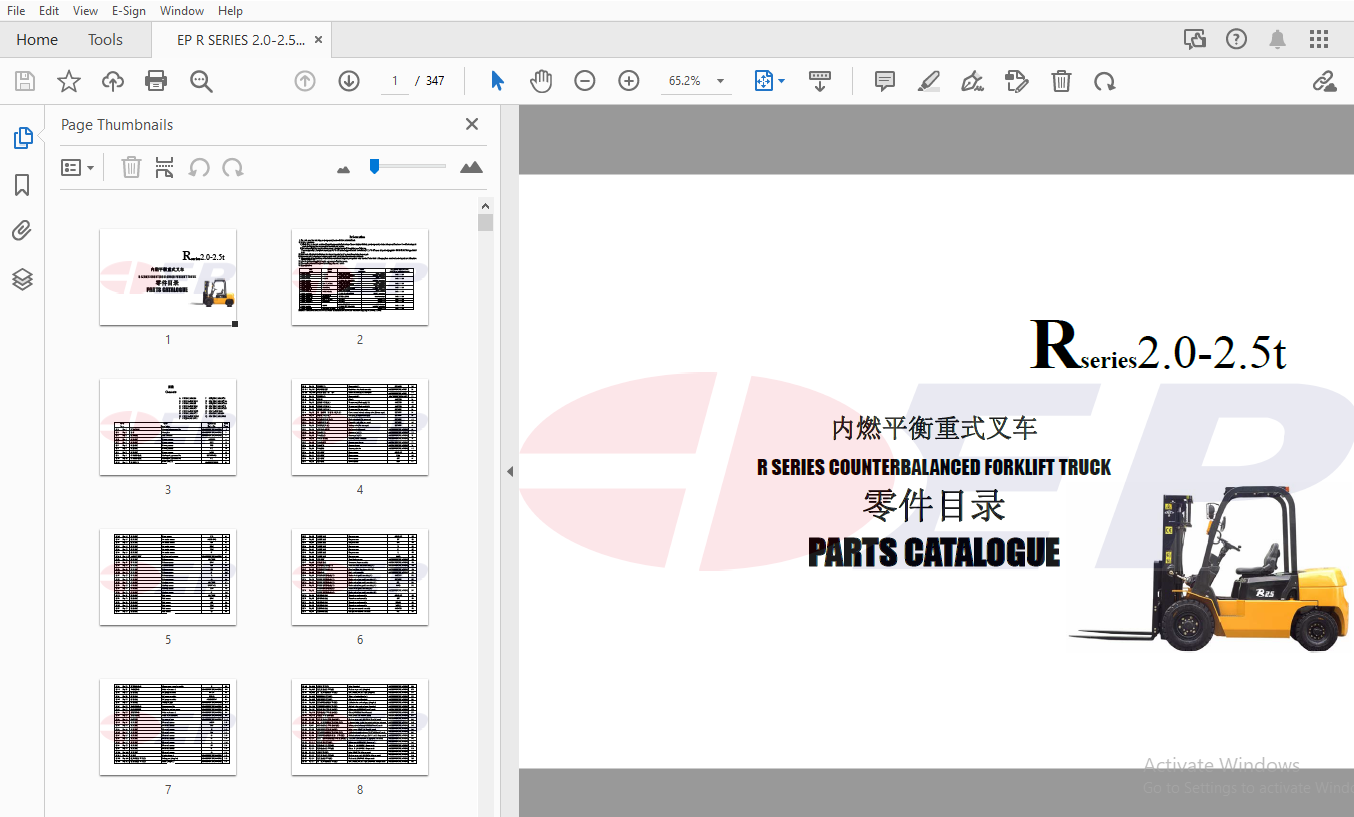The image size is (1354, 817).
Task: Open the fit page options dropdown
Action: [x=769, y=81]
